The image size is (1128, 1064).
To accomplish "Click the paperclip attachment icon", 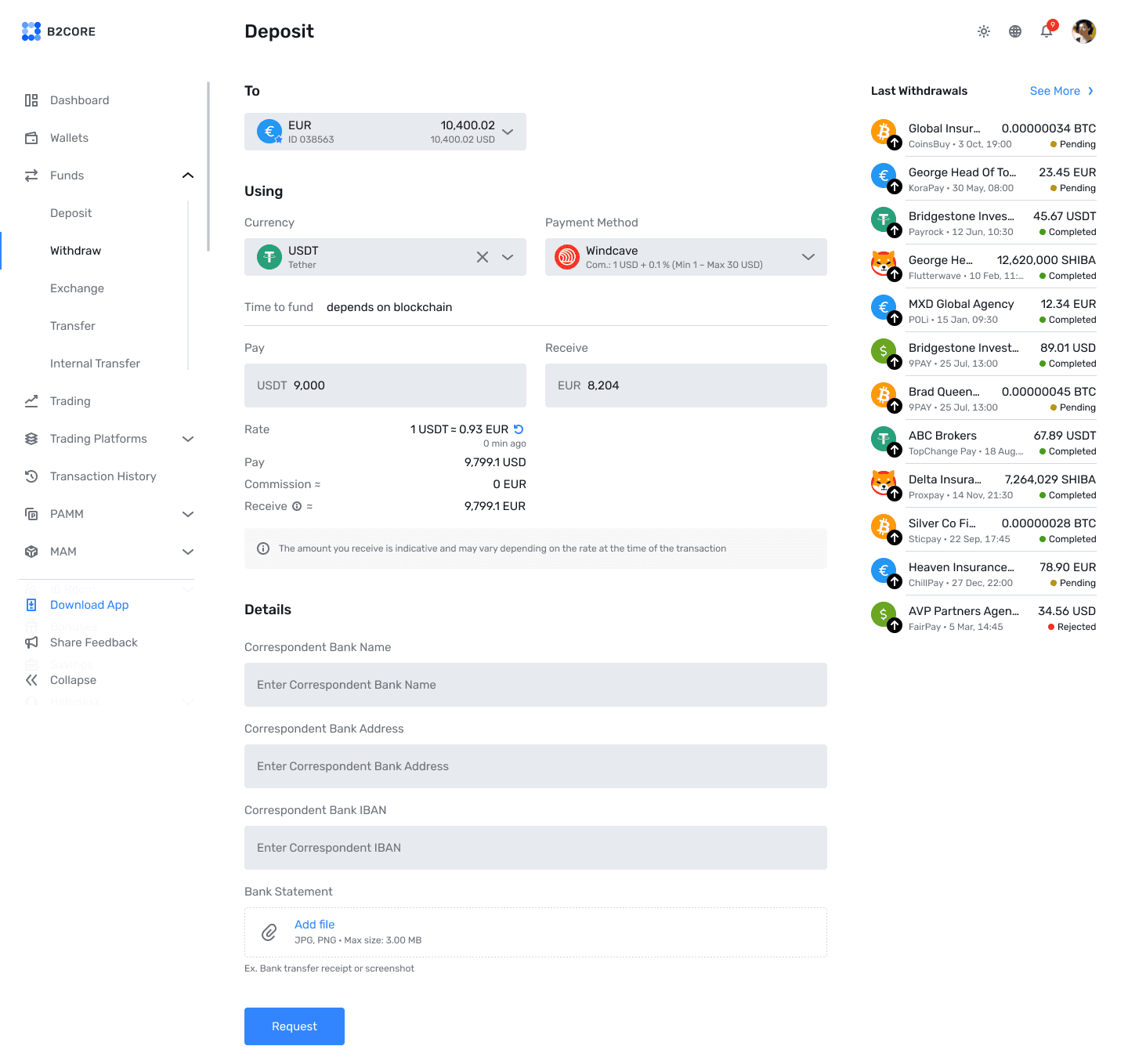I will click(x=269, y=932).
